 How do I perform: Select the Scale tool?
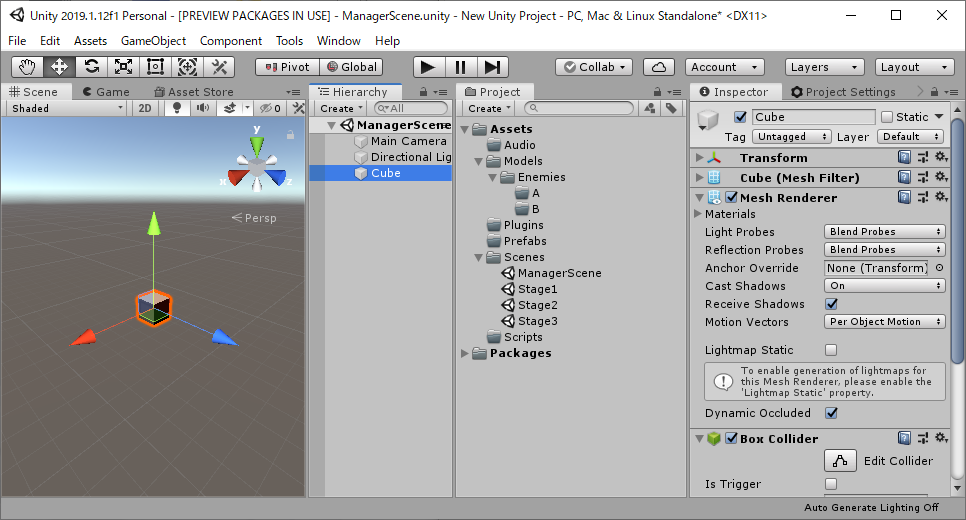pos(124,67)
